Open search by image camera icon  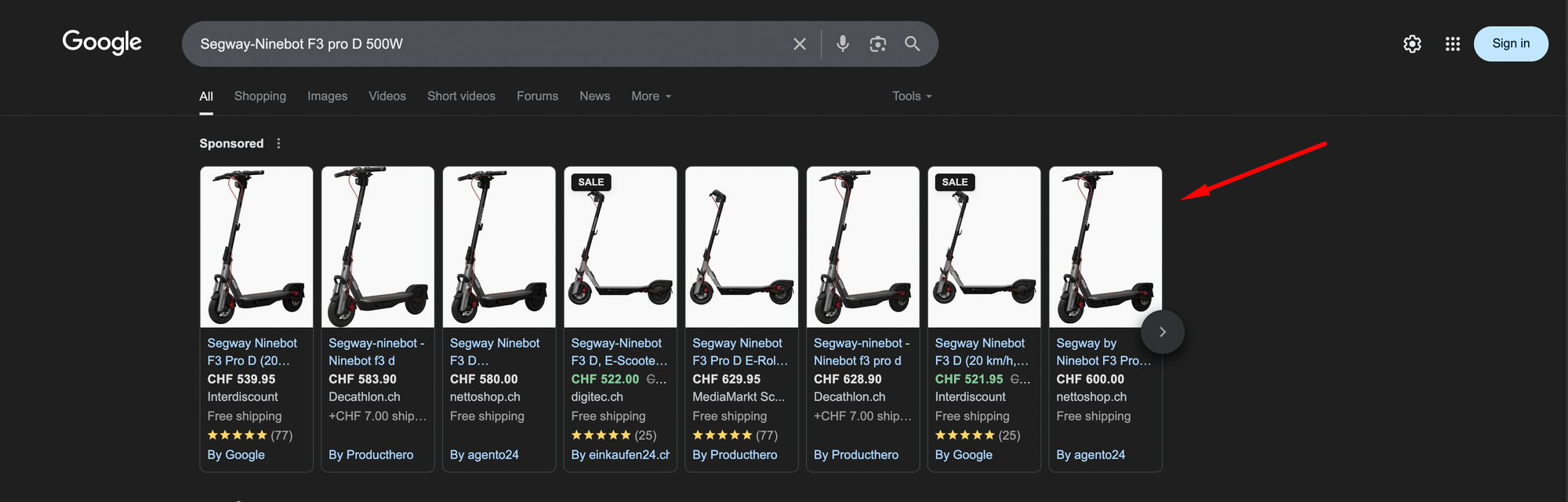coord(878,44)
